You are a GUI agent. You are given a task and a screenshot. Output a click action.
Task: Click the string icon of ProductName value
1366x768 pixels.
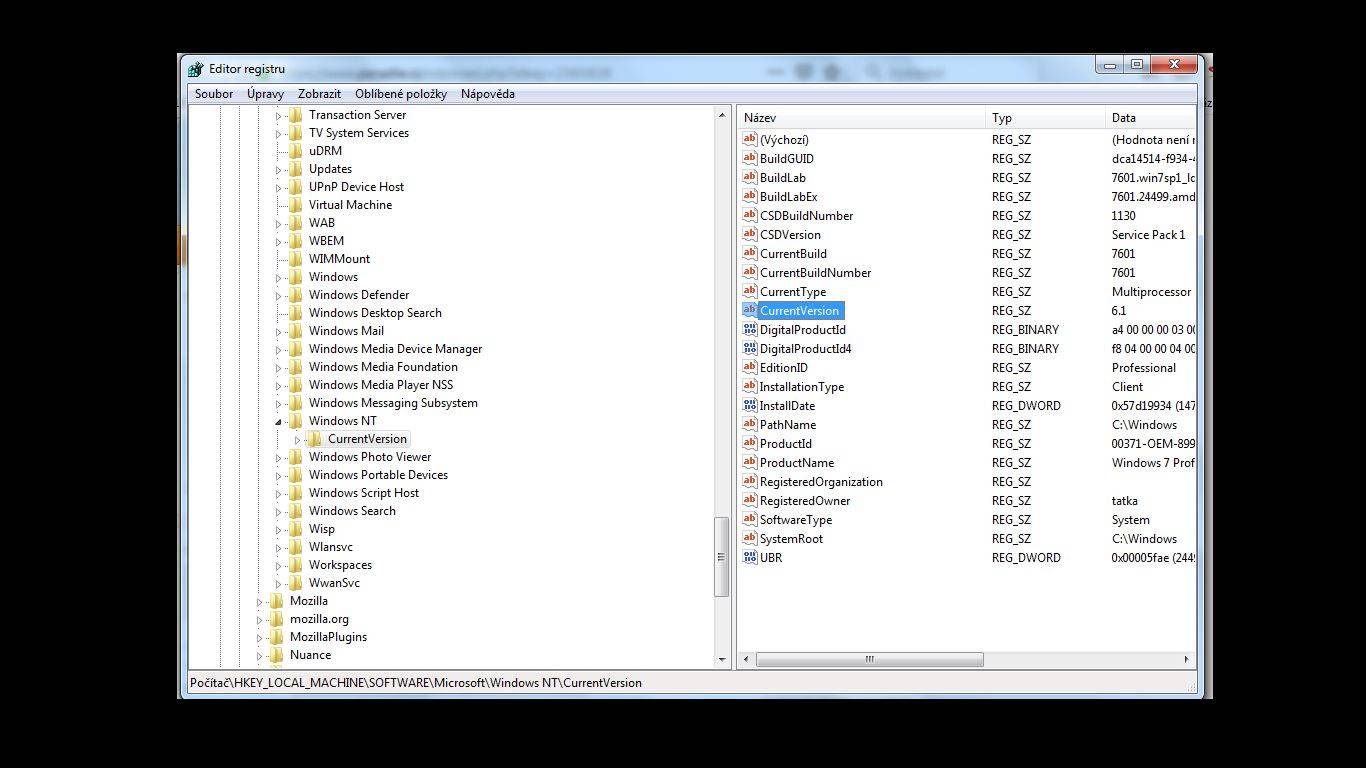[750, 462]
